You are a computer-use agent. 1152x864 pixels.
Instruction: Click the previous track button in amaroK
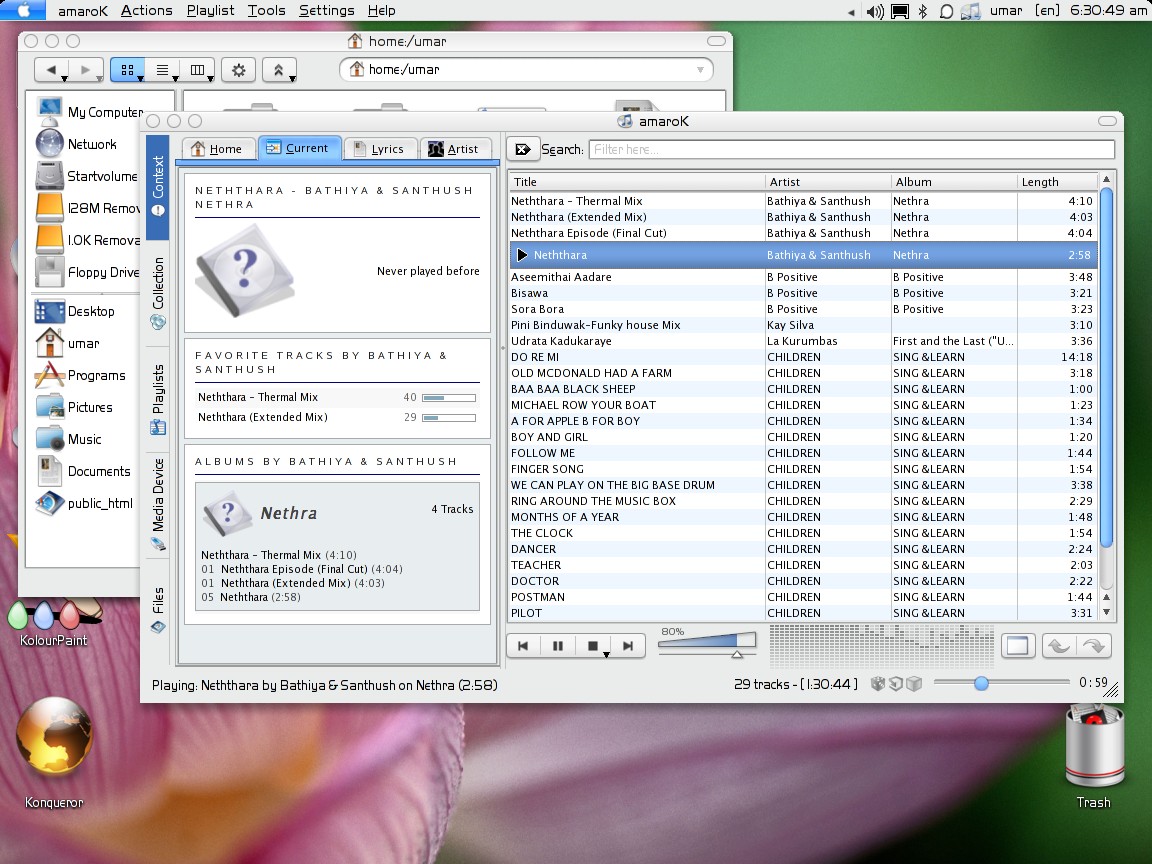(523, 646)
